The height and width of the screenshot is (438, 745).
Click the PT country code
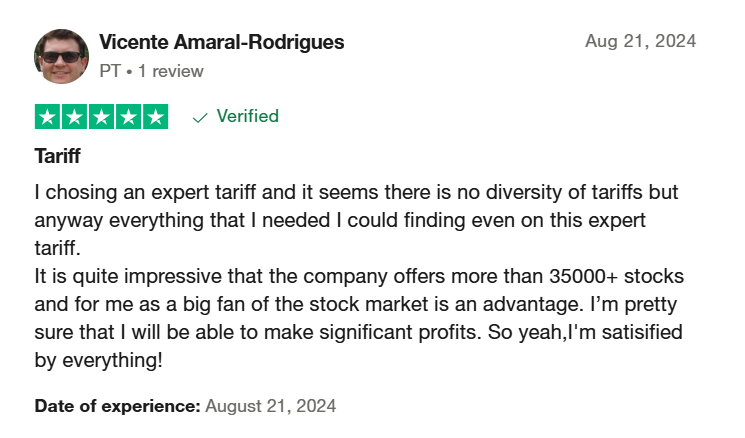tap(110, 71)
